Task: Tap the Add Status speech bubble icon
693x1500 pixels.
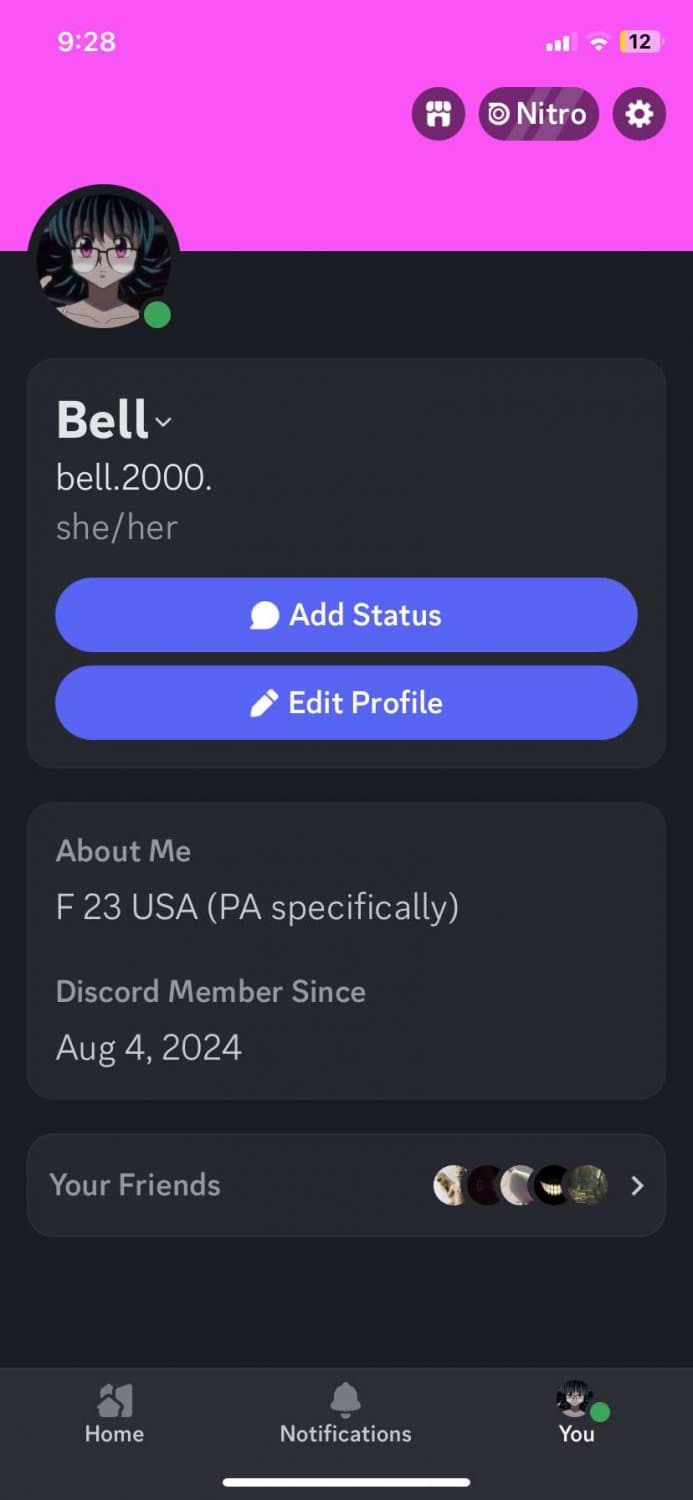Action: [263, 615]
